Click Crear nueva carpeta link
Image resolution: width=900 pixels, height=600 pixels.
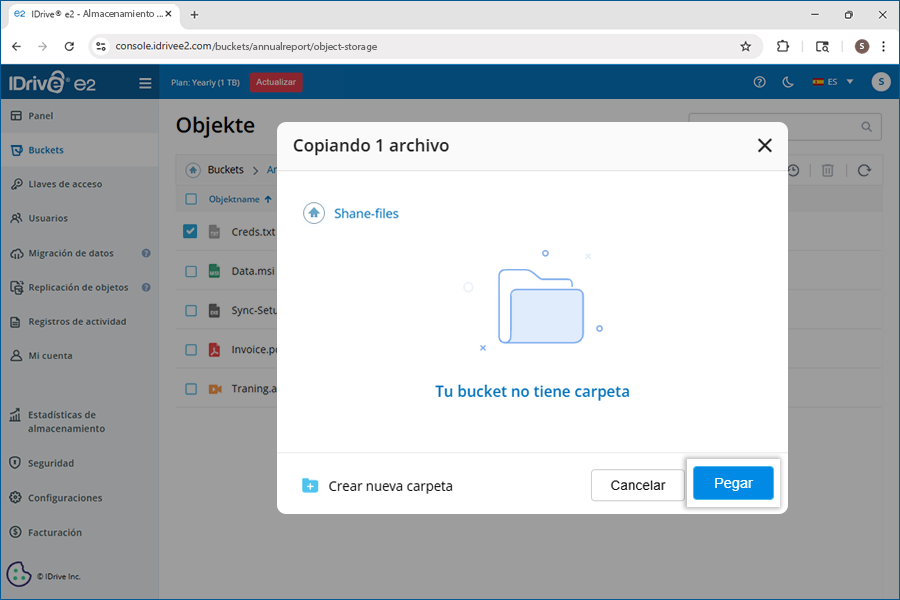click(390, 486)
